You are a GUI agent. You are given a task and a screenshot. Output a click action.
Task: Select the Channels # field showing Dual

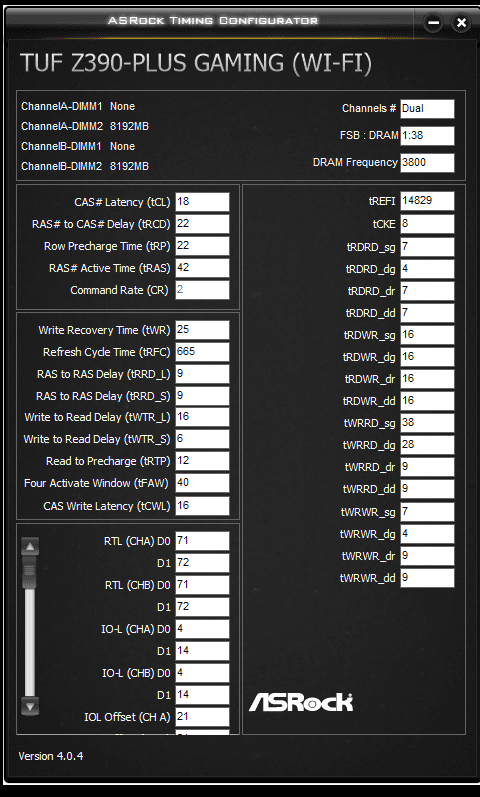pos(427,109)
